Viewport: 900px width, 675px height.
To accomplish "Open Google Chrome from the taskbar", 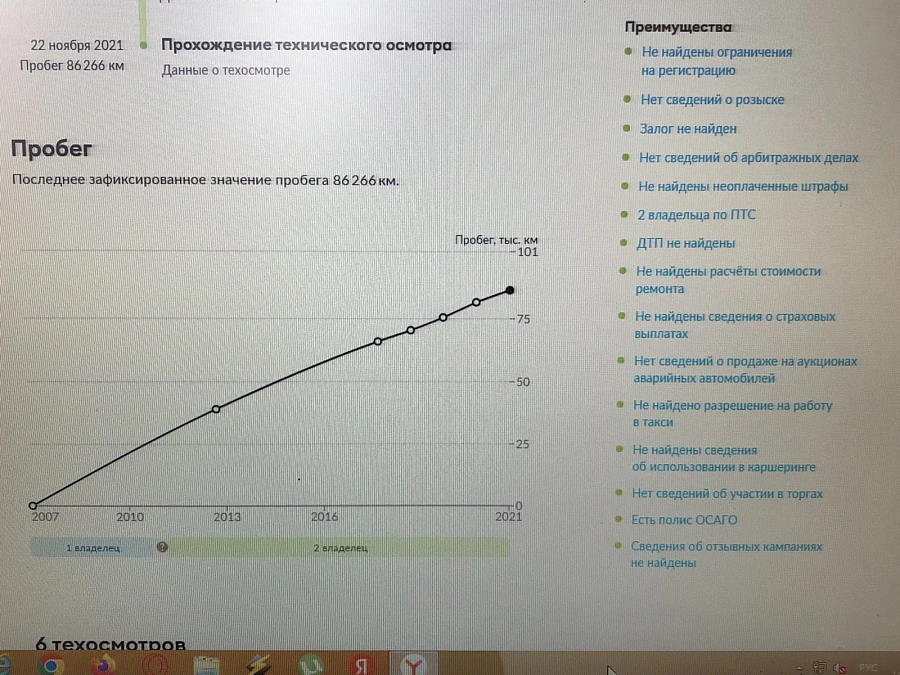I will click(x=50, y=666).
